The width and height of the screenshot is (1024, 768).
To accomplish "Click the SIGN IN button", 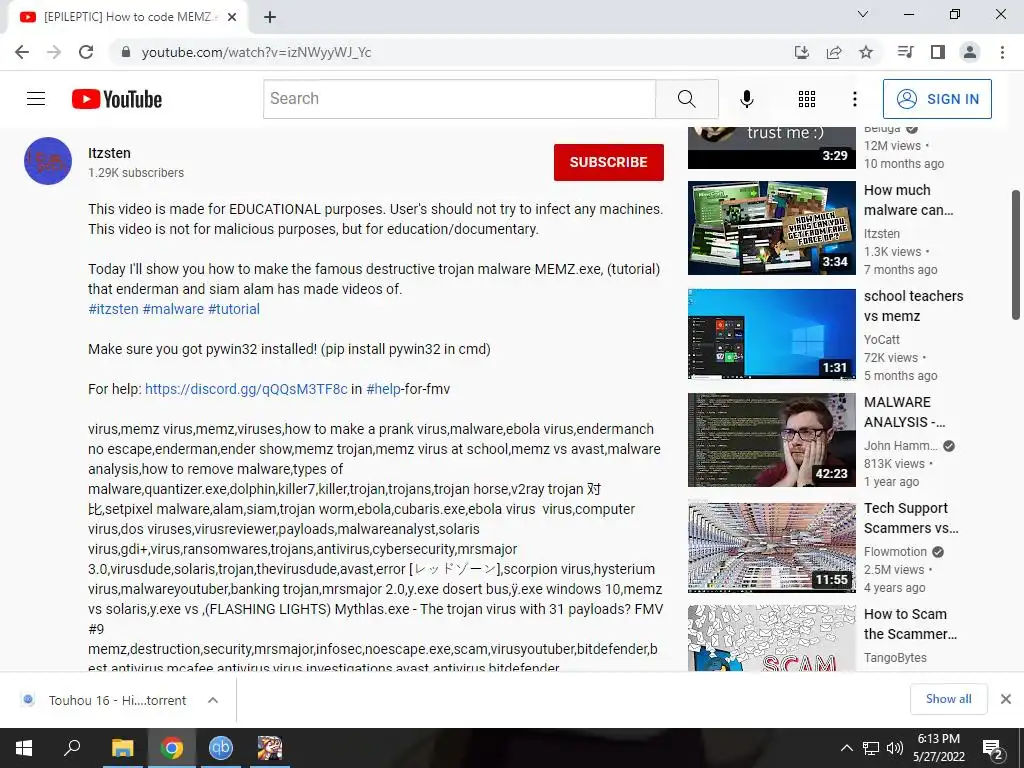I will tap(937, 99).
